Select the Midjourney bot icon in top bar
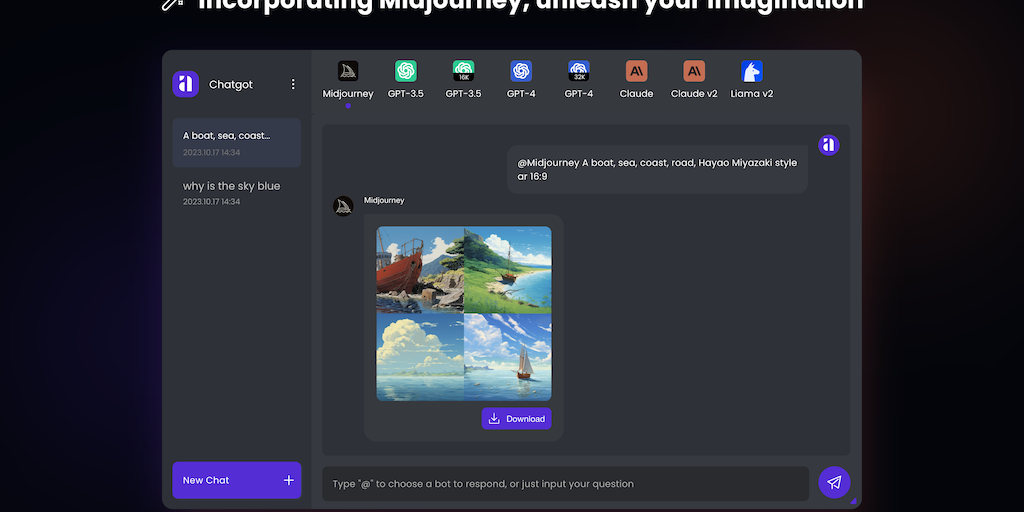This screenshot has width=1024, height=512. tap(348, 72)
